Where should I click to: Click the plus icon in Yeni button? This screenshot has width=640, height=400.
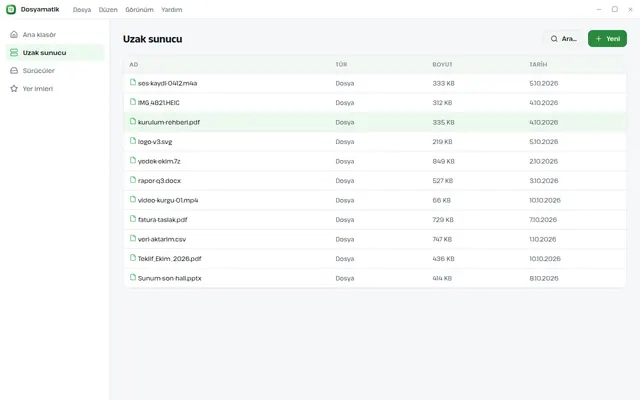click(x=598, y=39)
